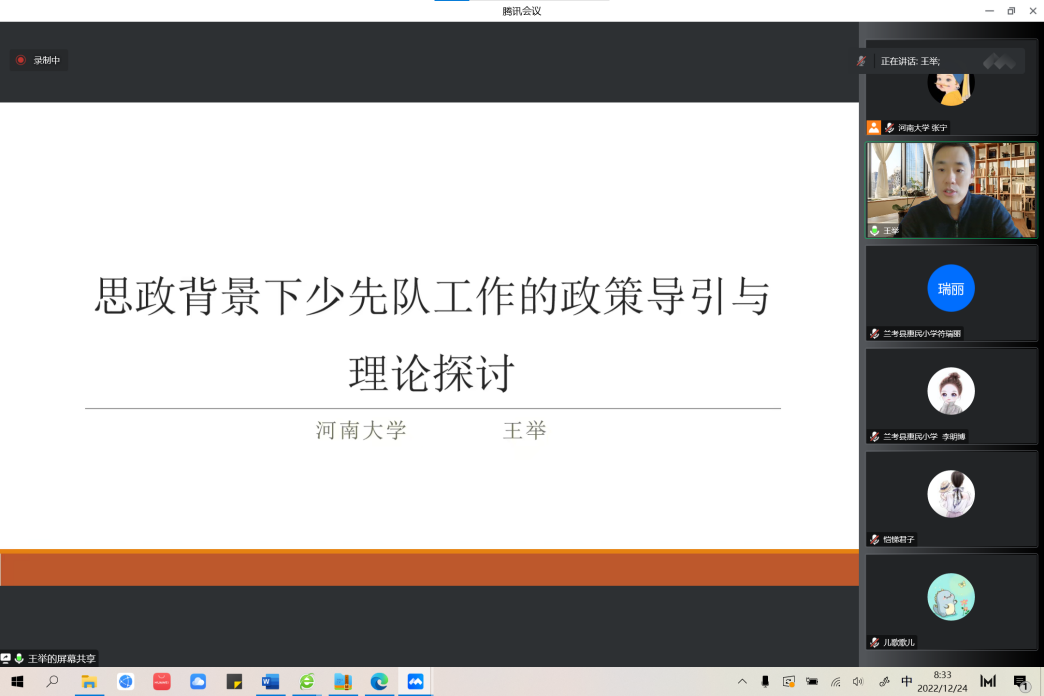Click the presenter name 王举 on the slide
Image resolution: width=1044 pixels, height=696 pixels.
pyautogui.click(x=525, y=430)
